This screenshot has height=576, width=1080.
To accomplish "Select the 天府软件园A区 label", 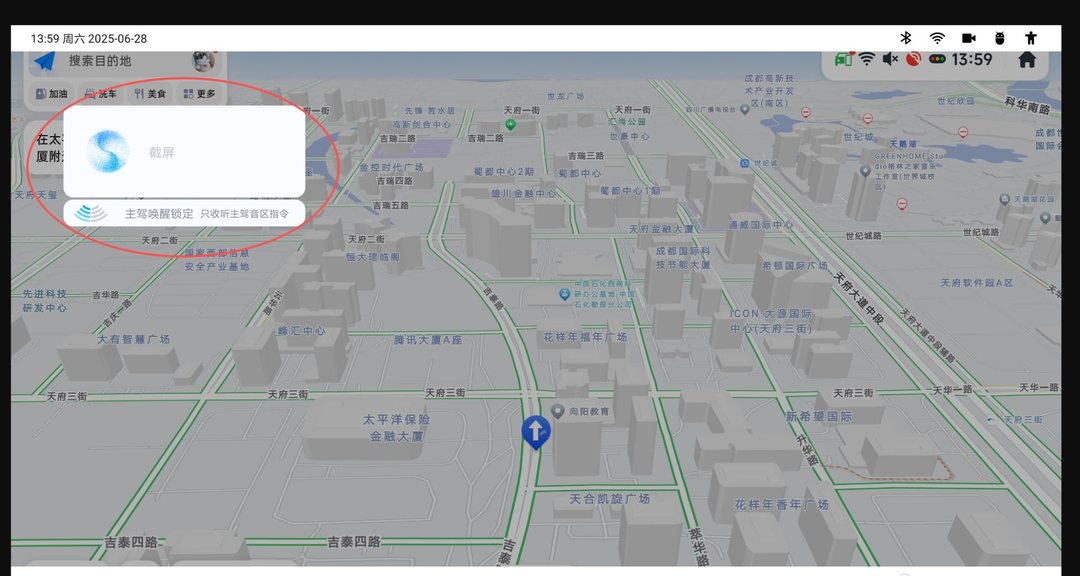I will click(977, 282).
